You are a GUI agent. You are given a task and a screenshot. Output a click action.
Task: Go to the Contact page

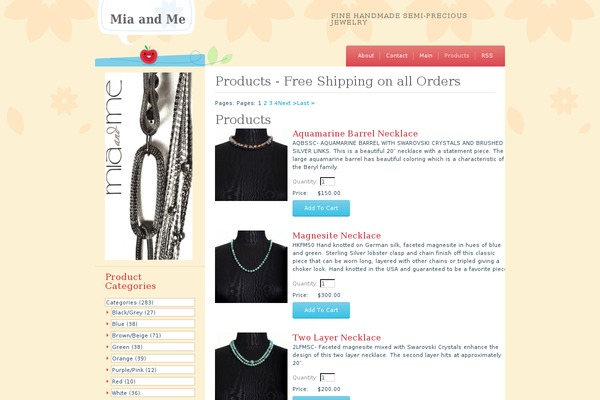(x=396, y=56)
